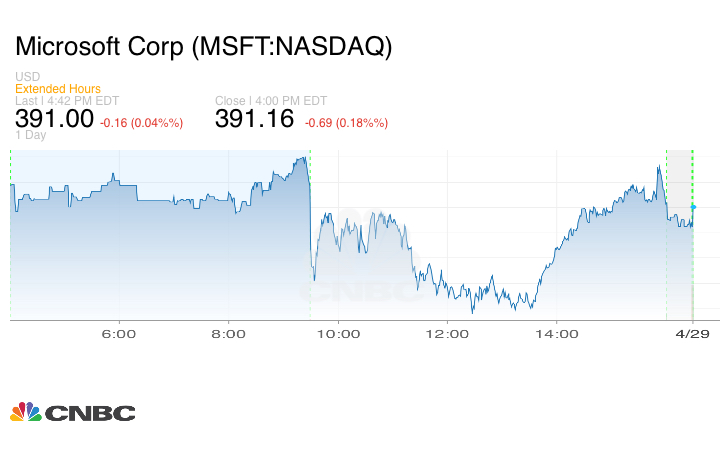The width and height of the screenshot is (720, 450).
Task: Click the 10:00 time axis label
Action: [337, 334]
